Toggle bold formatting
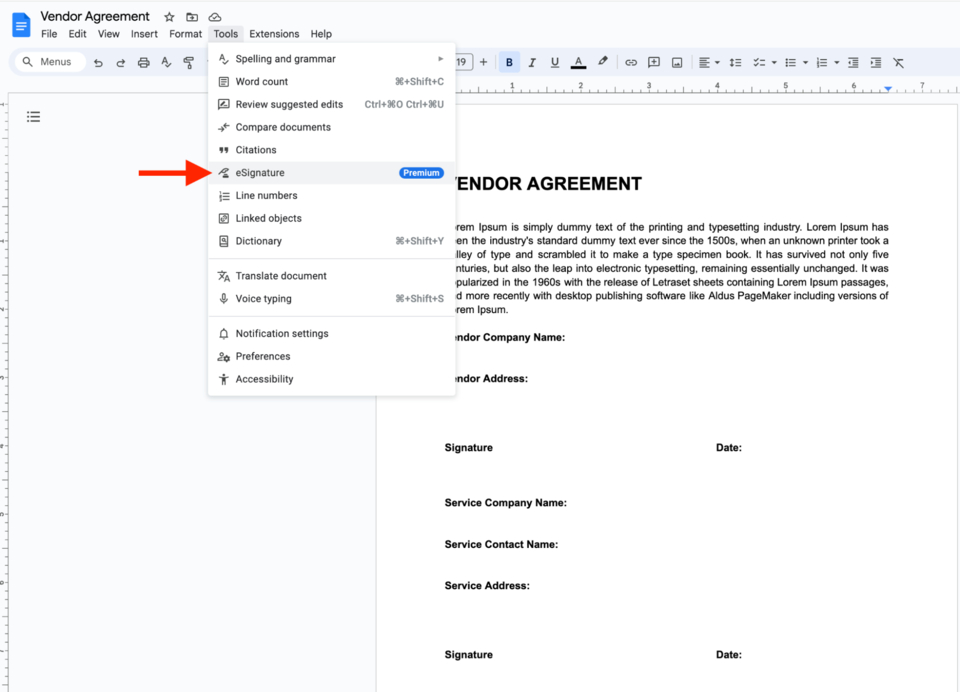 point(509,62)
